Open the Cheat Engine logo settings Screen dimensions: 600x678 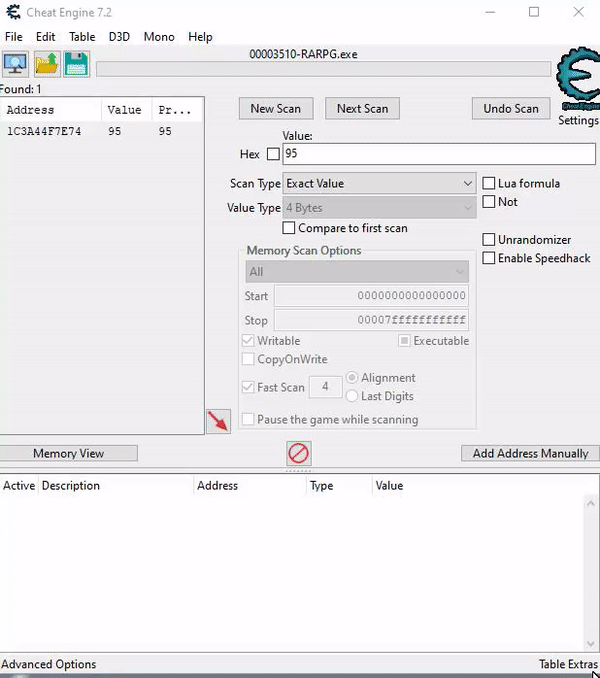[x=578, y=79]
